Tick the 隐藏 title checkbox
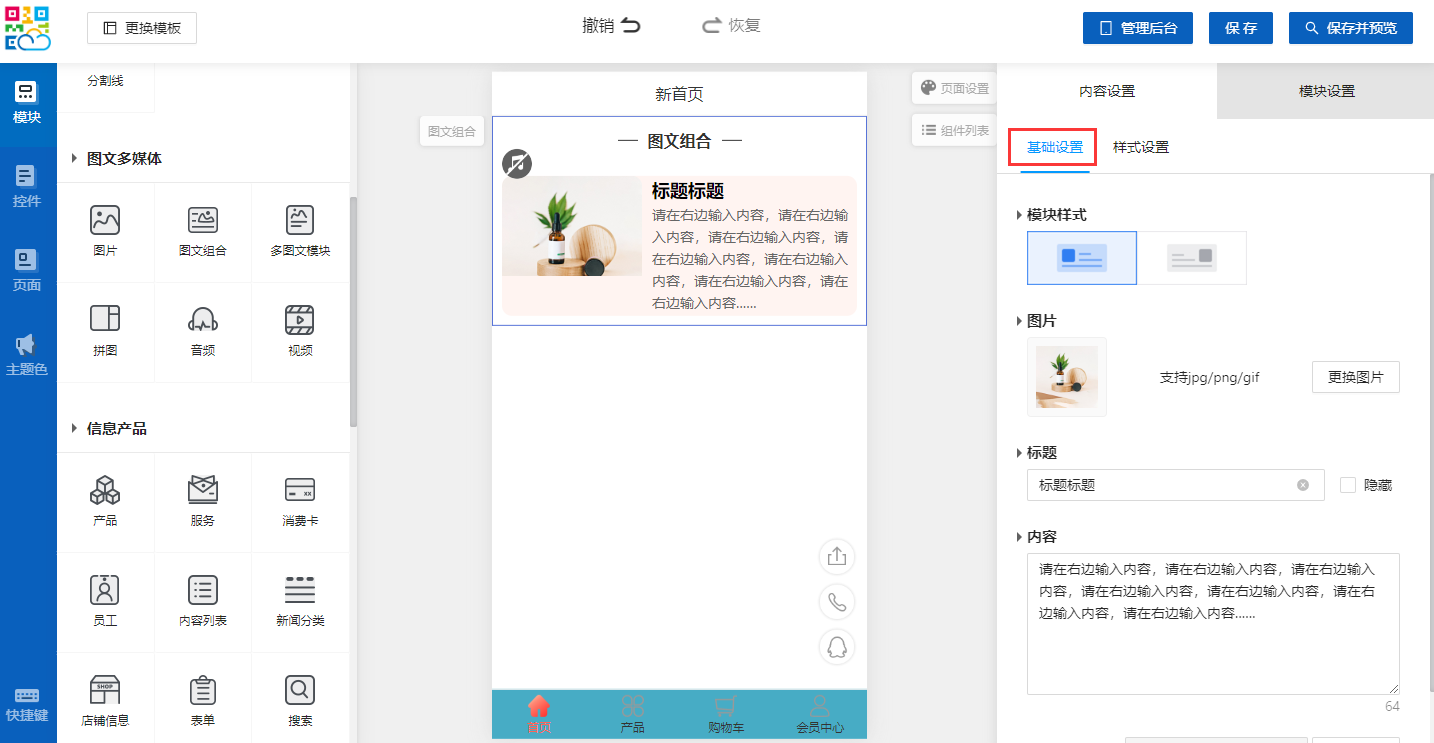The image size is (1434, 743). pyautogui.click(x=1348, y=485)
